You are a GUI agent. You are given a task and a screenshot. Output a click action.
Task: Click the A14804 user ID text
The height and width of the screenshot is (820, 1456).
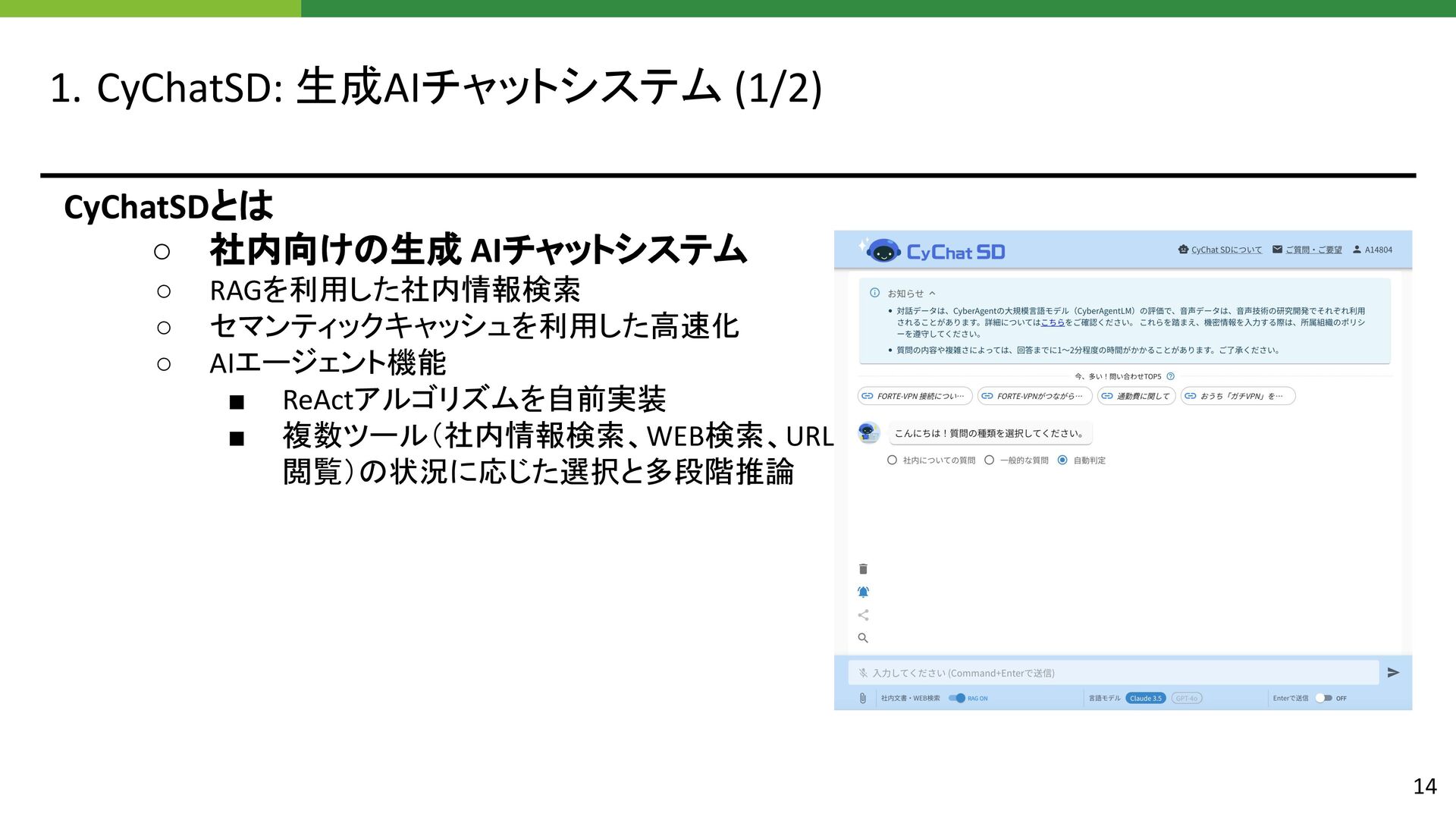coord(1379,250)
